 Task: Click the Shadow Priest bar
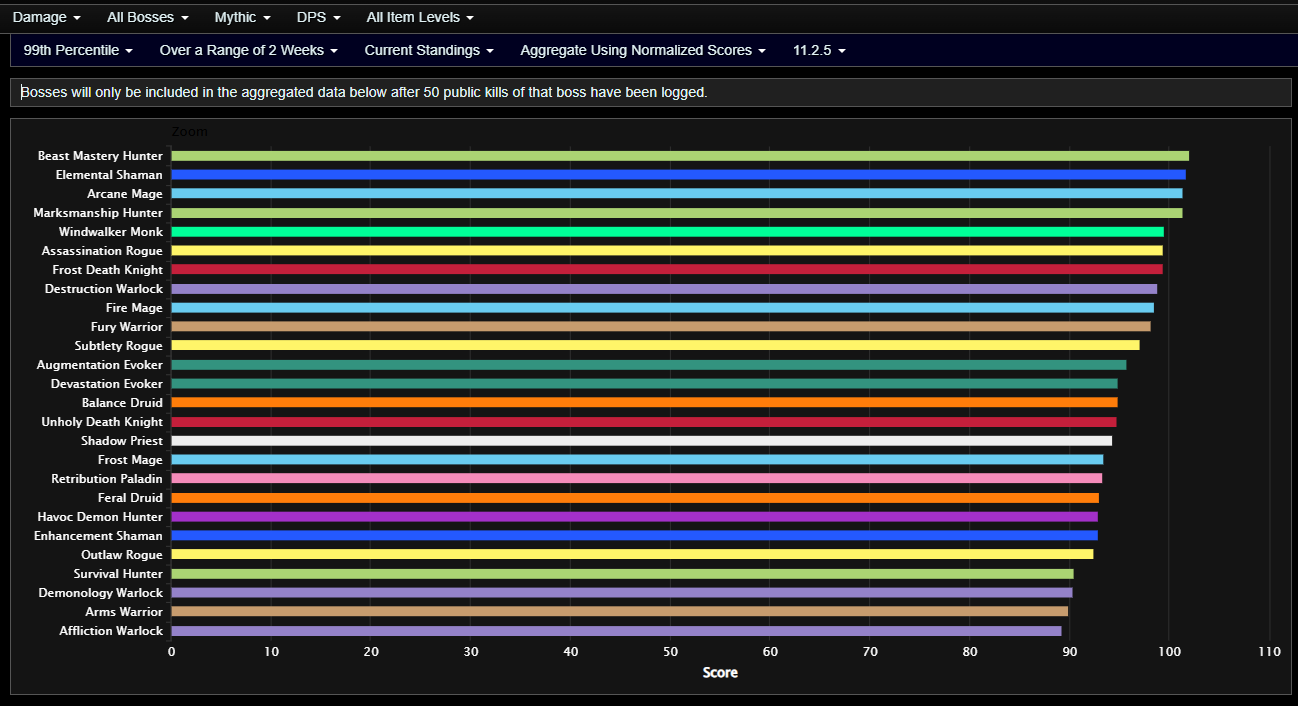click(642, 441)
